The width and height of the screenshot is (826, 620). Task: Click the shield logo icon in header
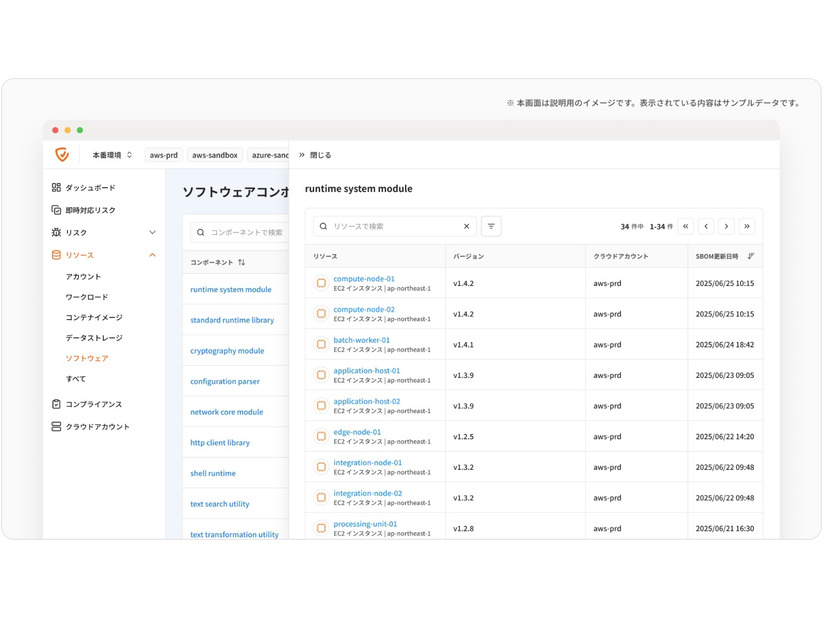62,155
